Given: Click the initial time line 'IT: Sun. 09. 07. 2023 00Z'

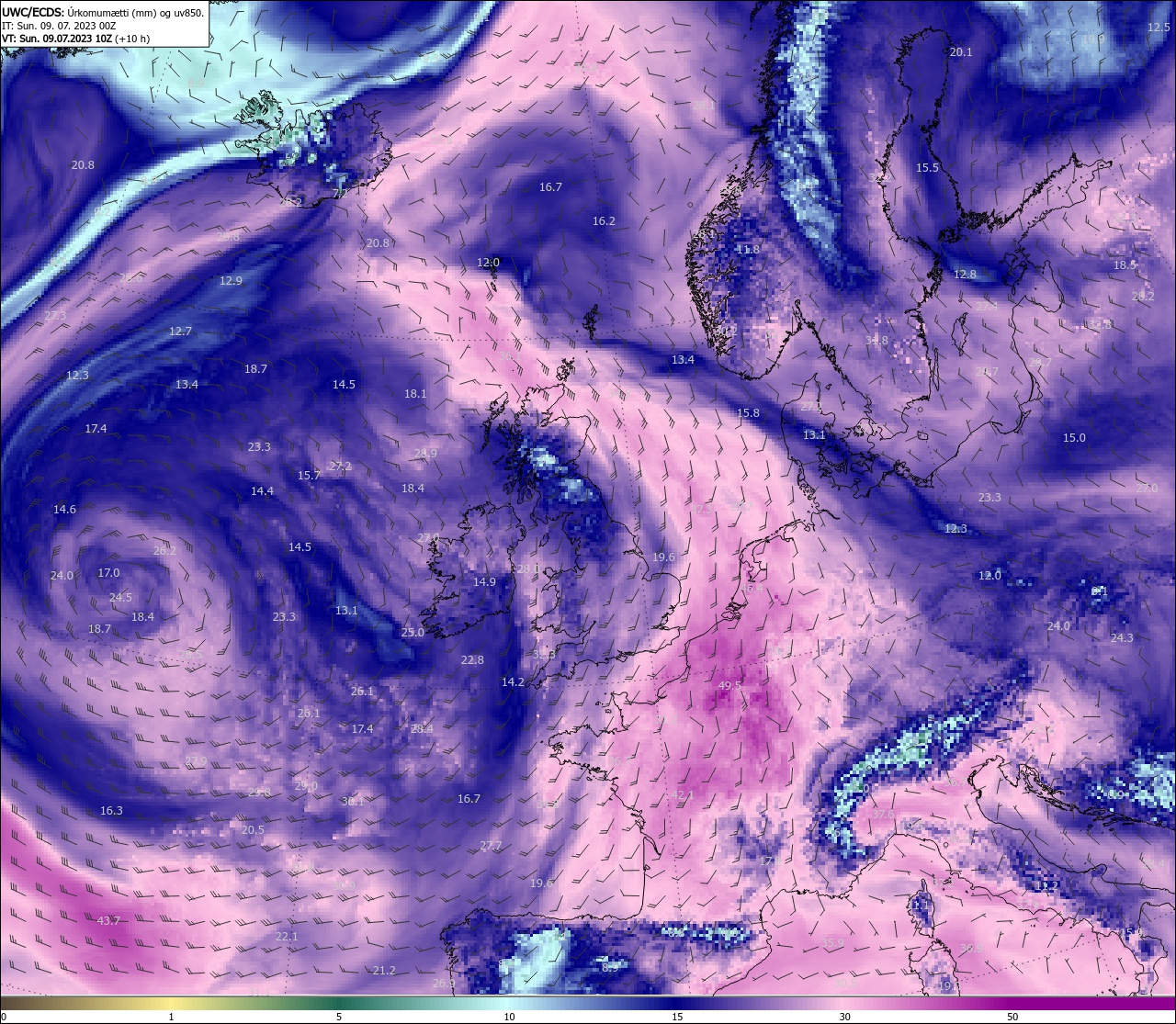Looking at the screenshot, I should 59,26.
